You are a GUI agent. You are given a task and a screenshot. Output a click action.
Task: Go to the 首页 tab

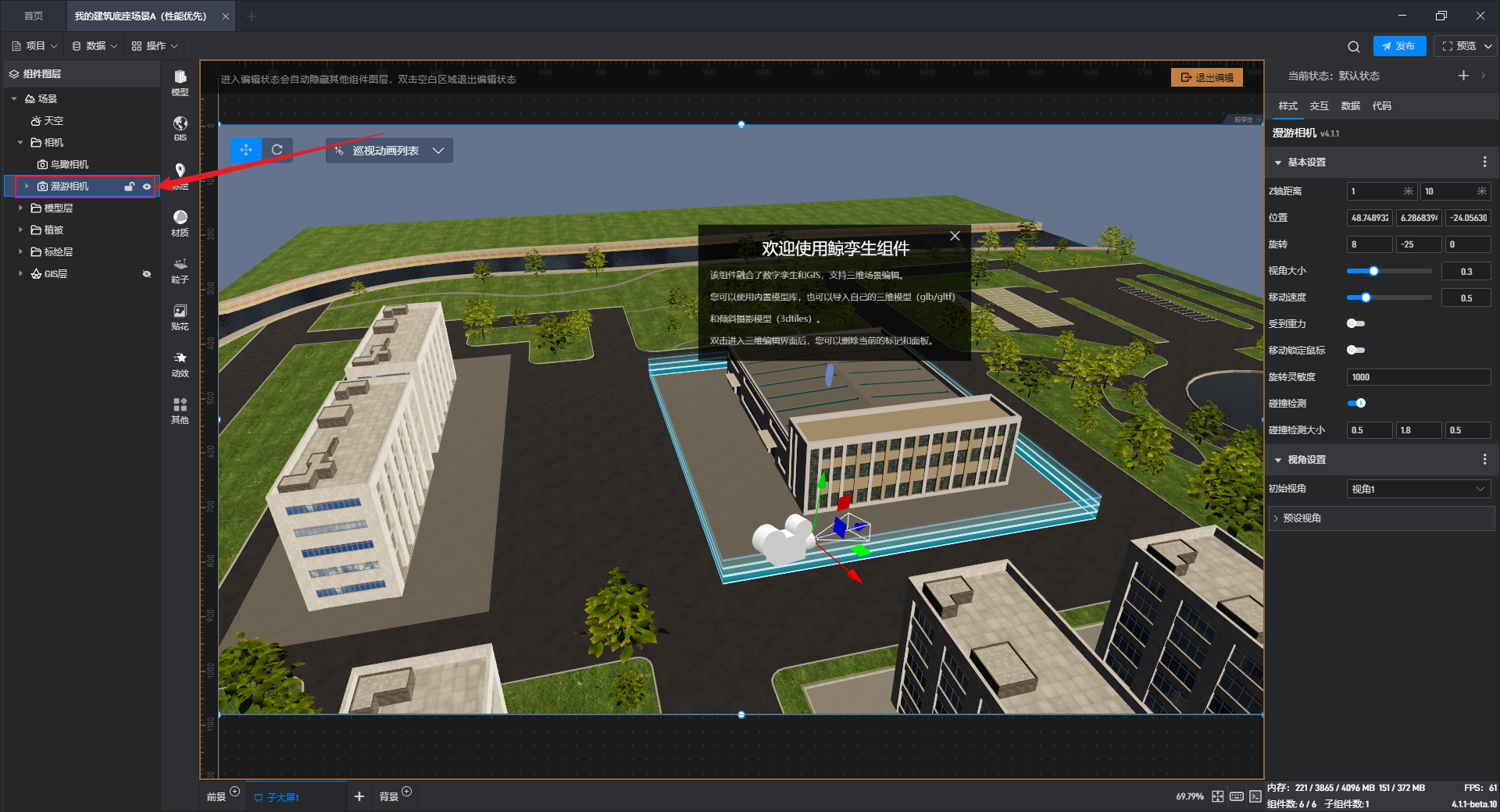click(x=34, y=16)
